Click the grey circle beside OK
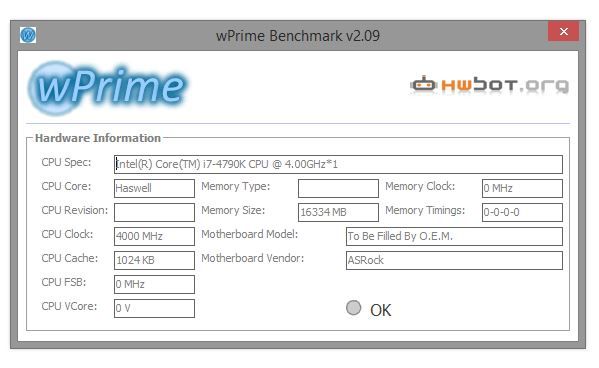 (353, 308)
